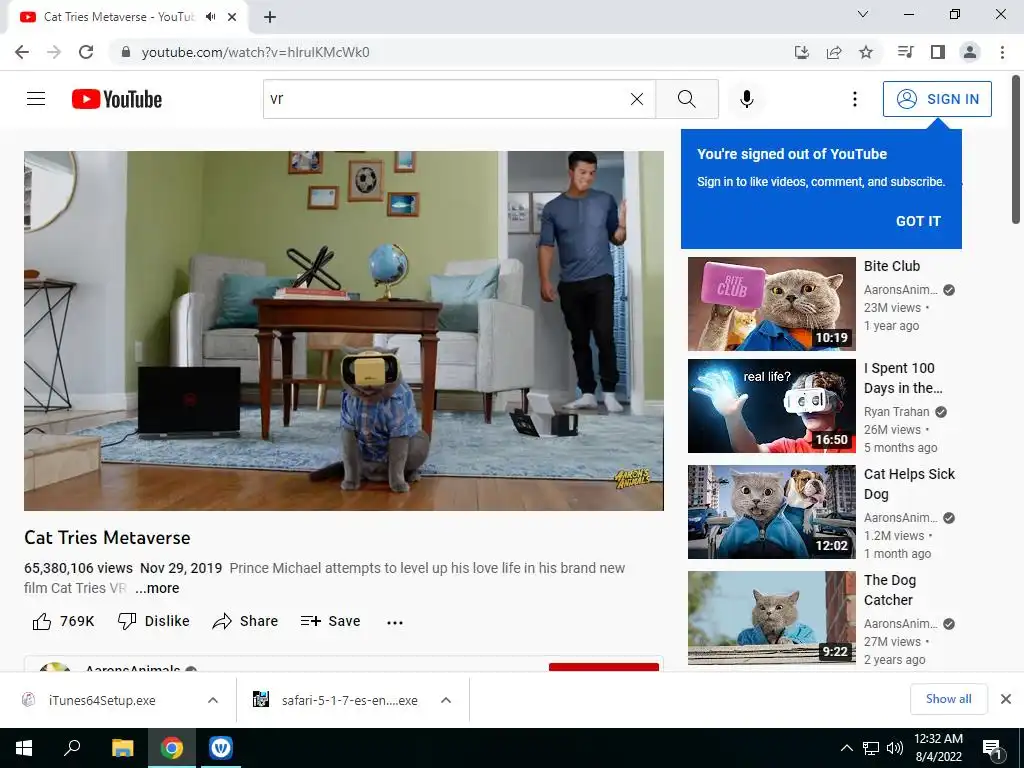Expand safari-5-1-7 download options chevron
The height and width of the screenshot is (768, 1024).
click(446, 700)
